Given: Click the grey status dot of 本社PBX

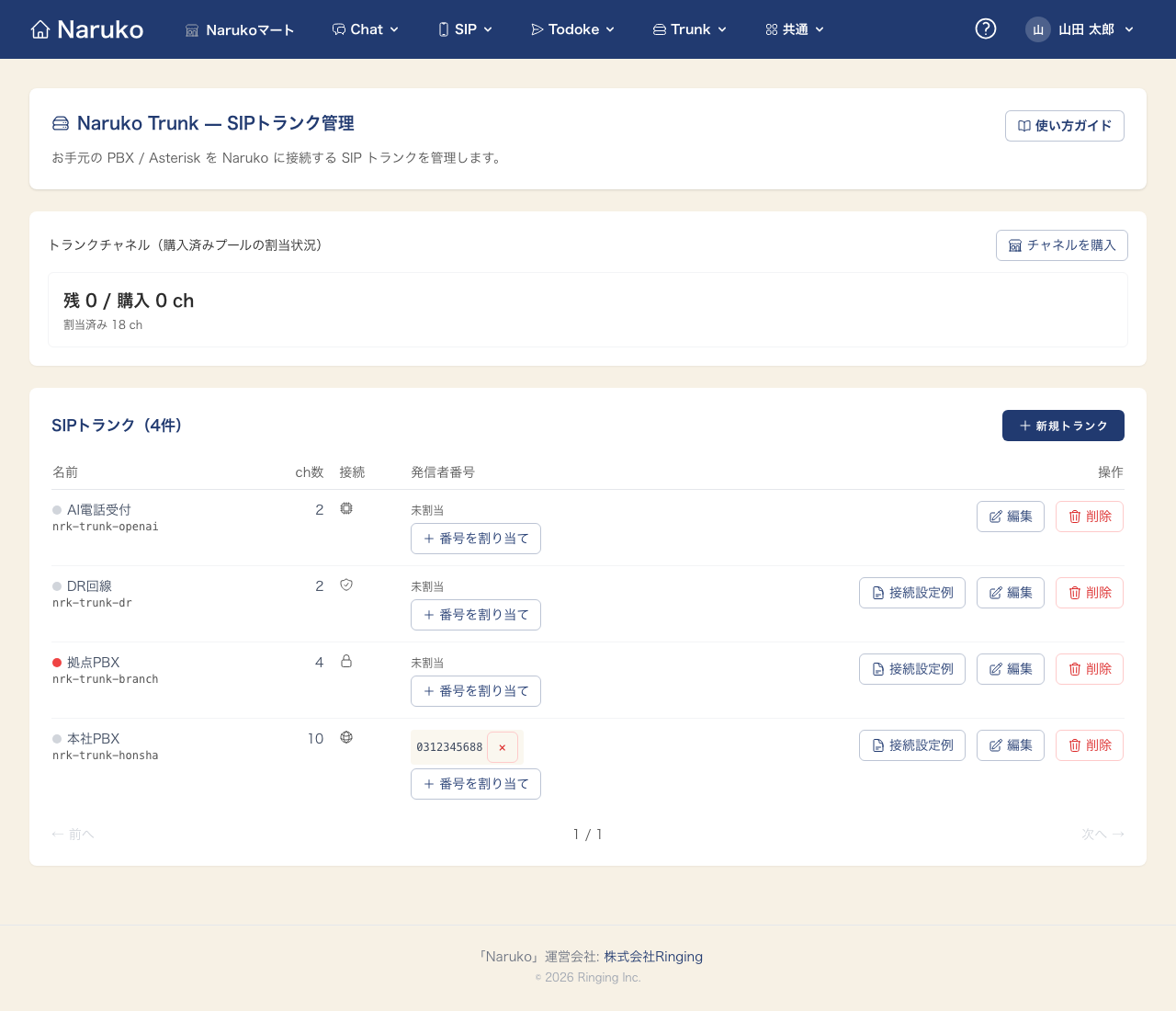Looking at the screenshot, I should (57, 739).
